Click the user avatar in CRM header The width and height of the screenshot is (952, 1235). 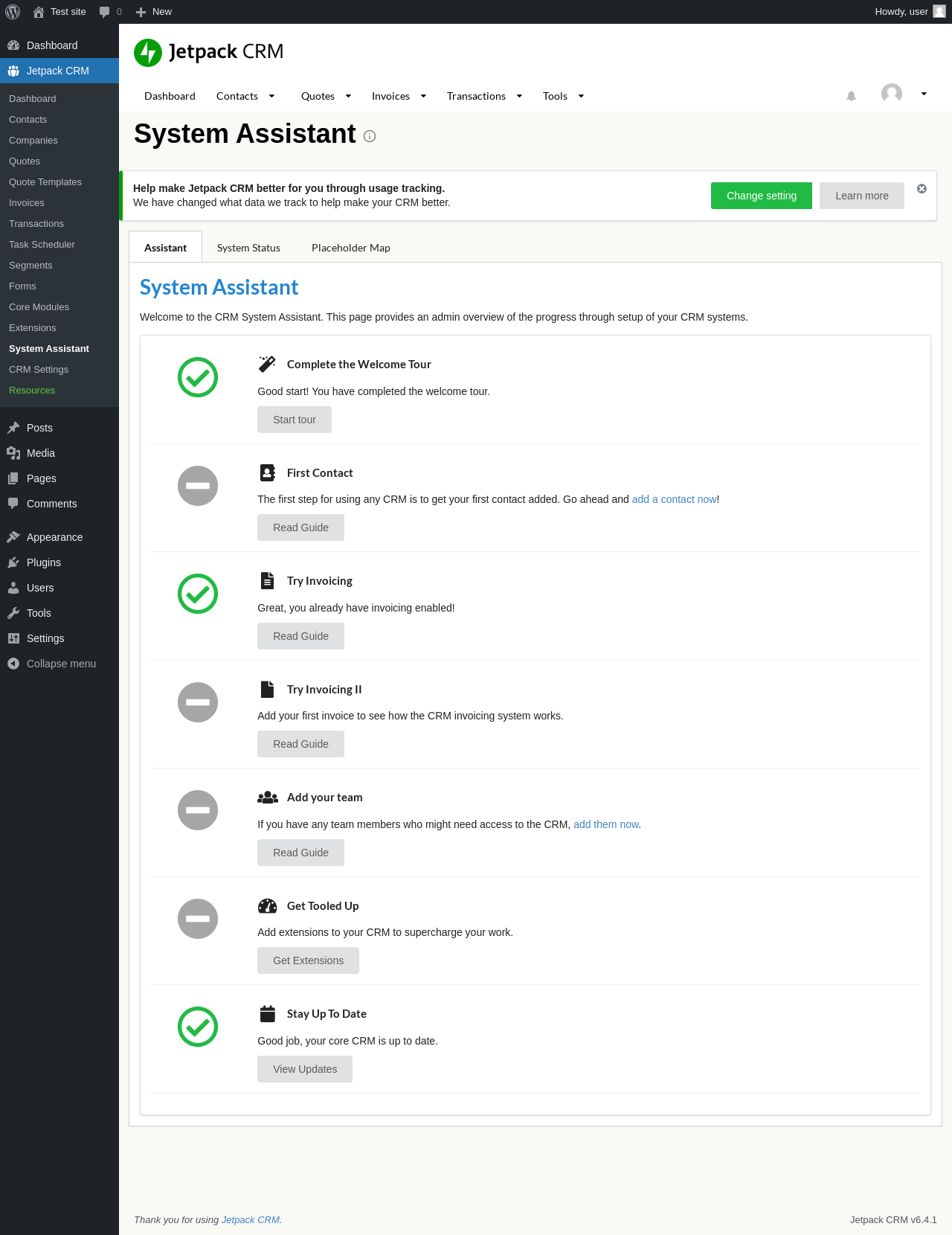891,94
